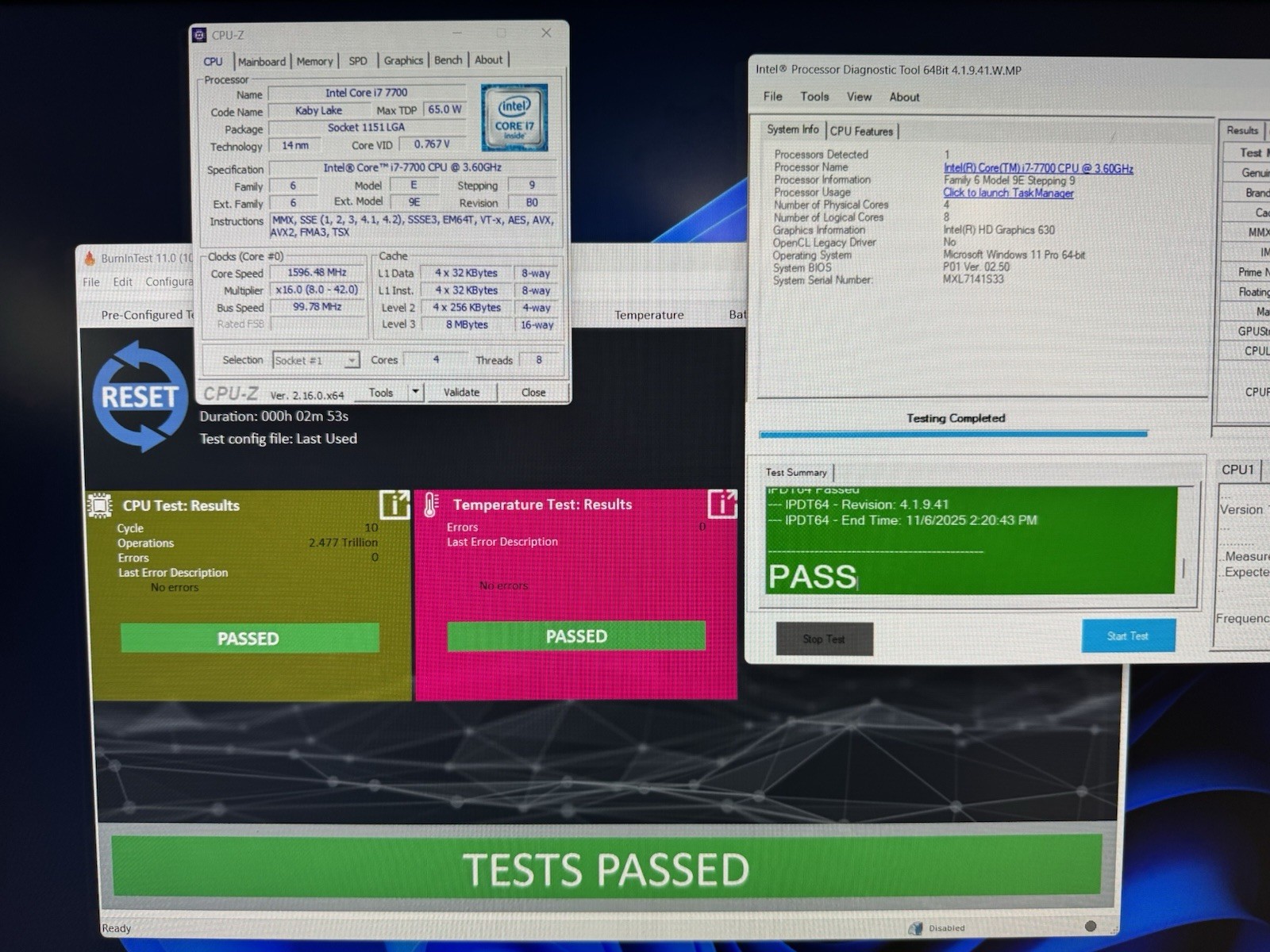Switch to the Temperature tab in BurnInTest
Screen dimensions: 1270x952
point(648,315)
